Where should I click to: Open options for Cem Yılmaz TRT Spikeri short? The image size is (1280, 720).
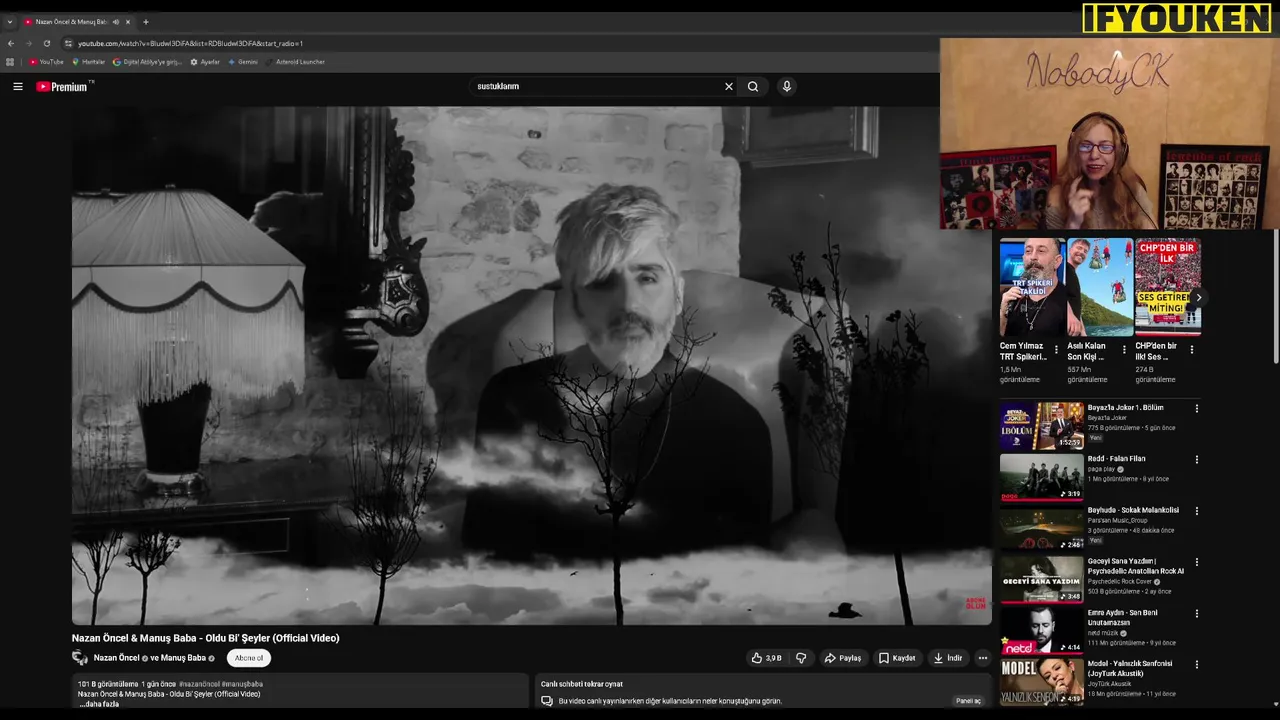[1056, 350]
